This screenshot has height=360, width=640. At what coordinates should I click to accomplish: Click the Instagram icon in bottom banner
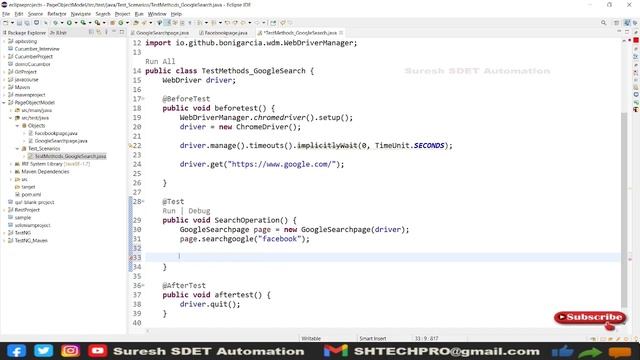tap(71, 351)
